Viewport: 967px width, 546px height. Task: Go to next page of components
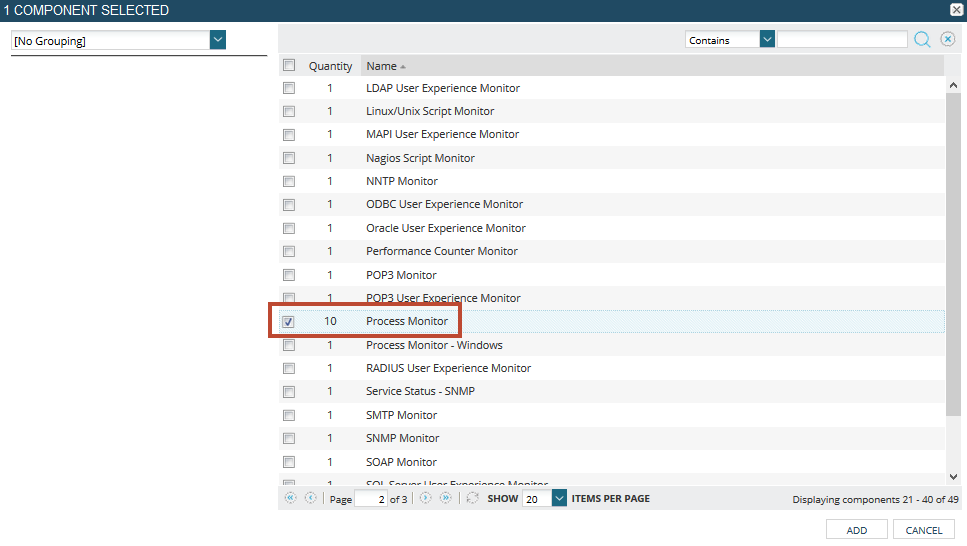coord(426,498)
